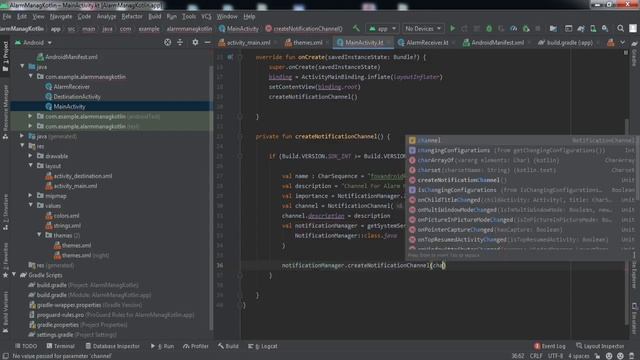Click the Make Project hammer icon

pos(356,29)
